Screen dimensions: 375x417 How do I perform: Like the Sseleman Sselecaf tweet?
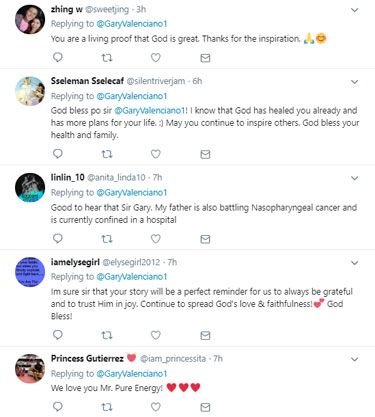click(x=156, y=154)
